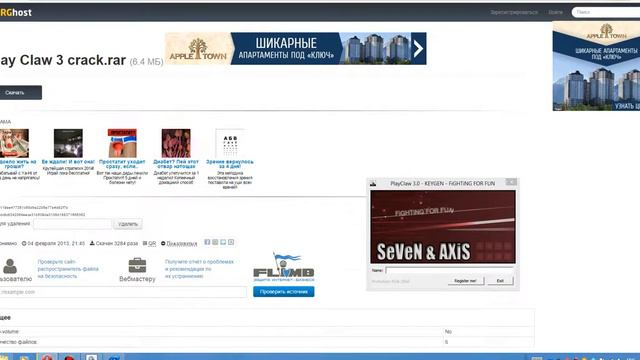Click Exit in the keygen window

500,281
